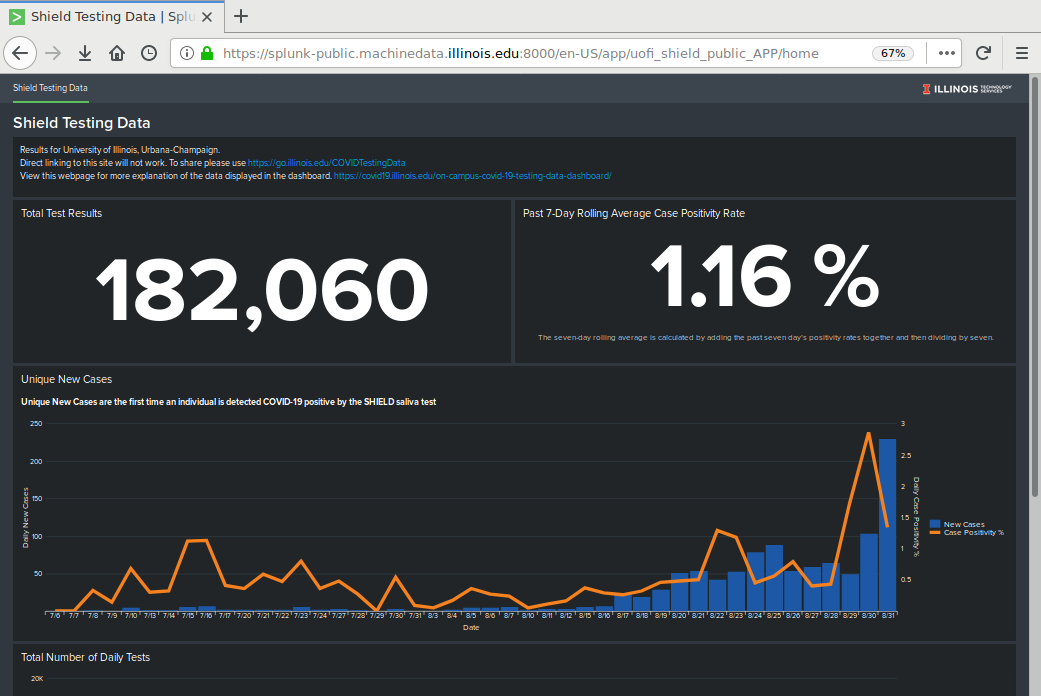Screen dimensions: 1041x696
Task: Open page actions three-dot menu
Action: click(x=946, y=53)
